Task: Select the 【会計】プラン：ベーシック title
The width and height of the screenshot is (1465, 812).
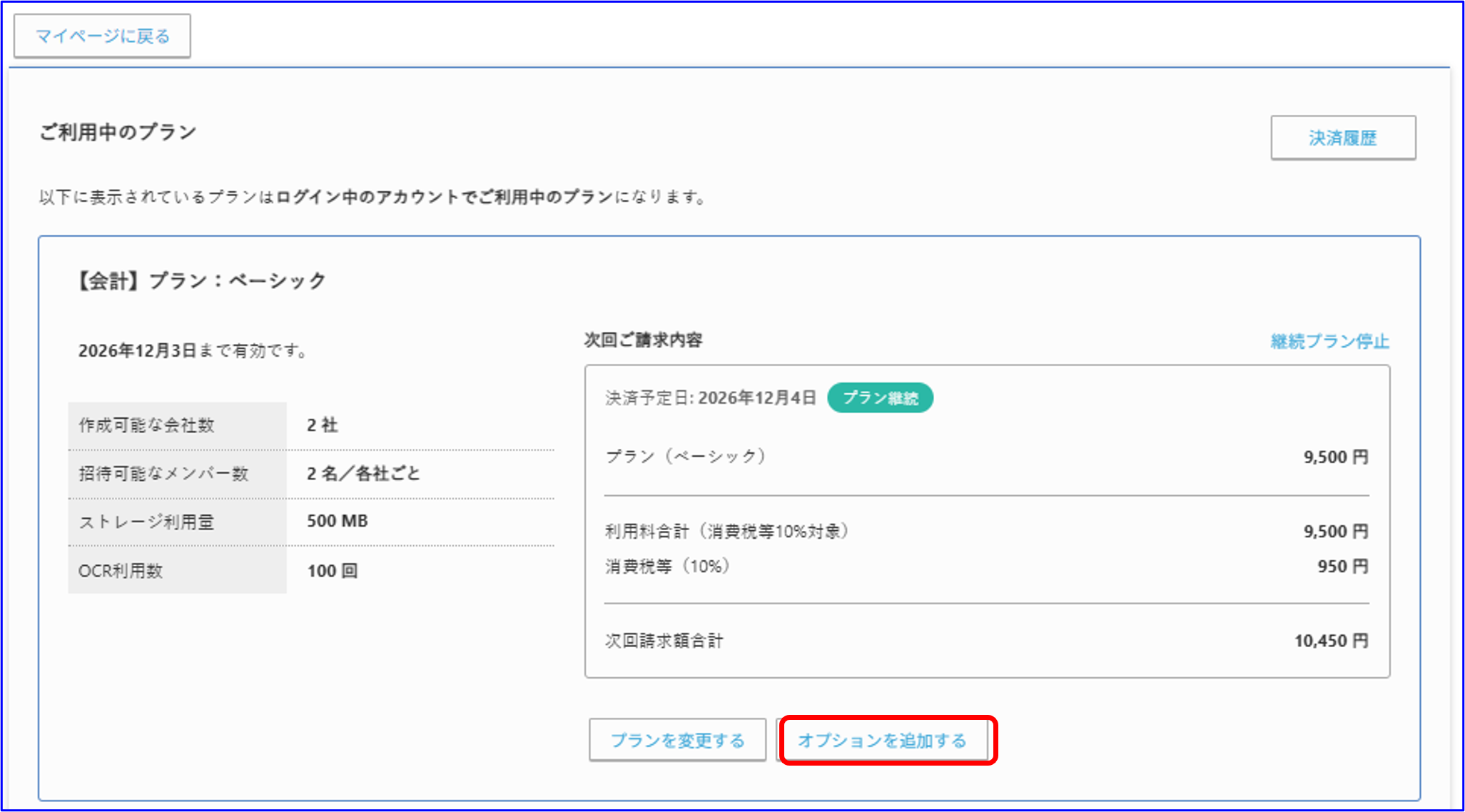Action: (201, 280)
